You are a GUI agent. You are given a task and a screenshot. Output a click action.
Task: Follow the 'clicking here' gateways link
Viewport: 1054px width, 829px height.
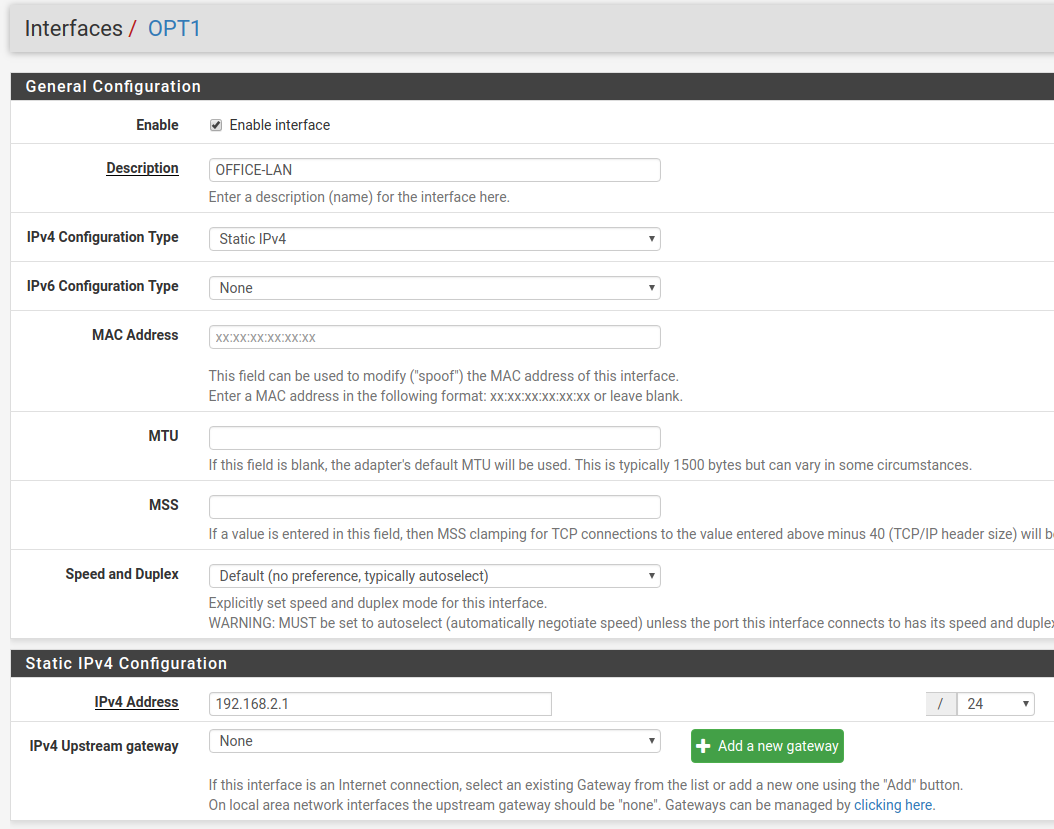(893, 804)
